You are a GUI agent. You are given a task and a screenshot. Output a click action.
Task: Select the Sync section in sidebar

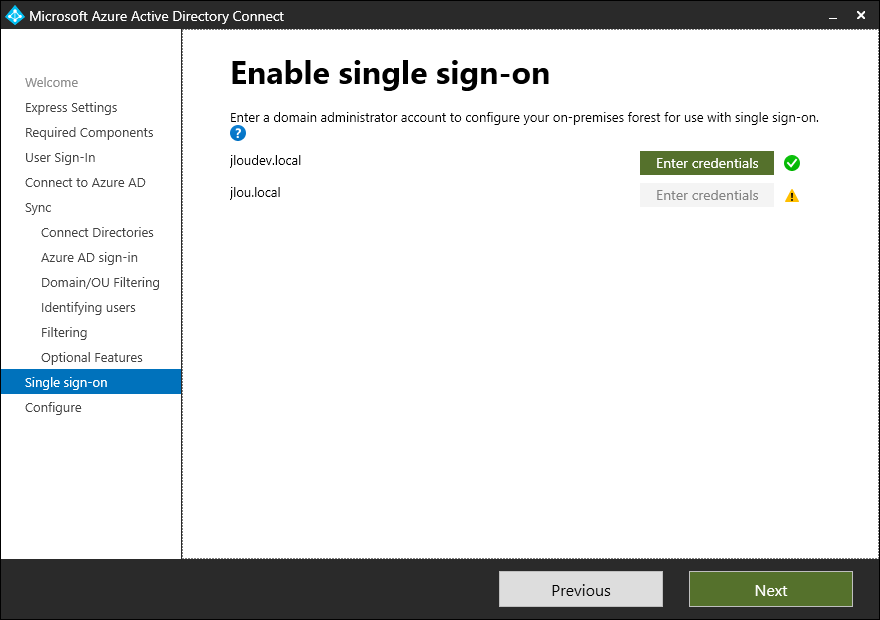(x=38, y=208)
